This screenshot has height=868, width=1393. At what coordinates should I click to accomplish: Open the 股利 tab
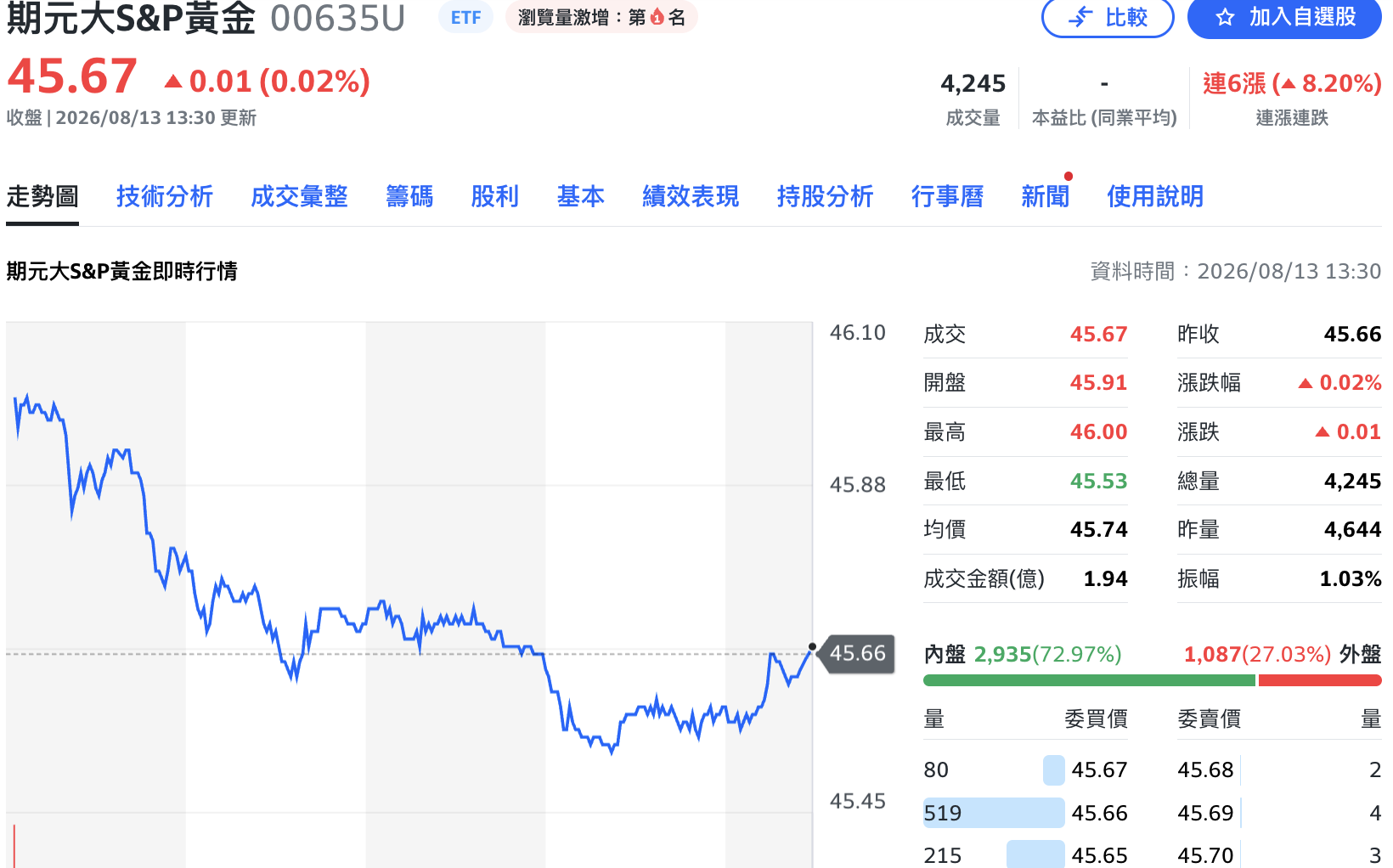pyautogui.click(x=495, y=196)
